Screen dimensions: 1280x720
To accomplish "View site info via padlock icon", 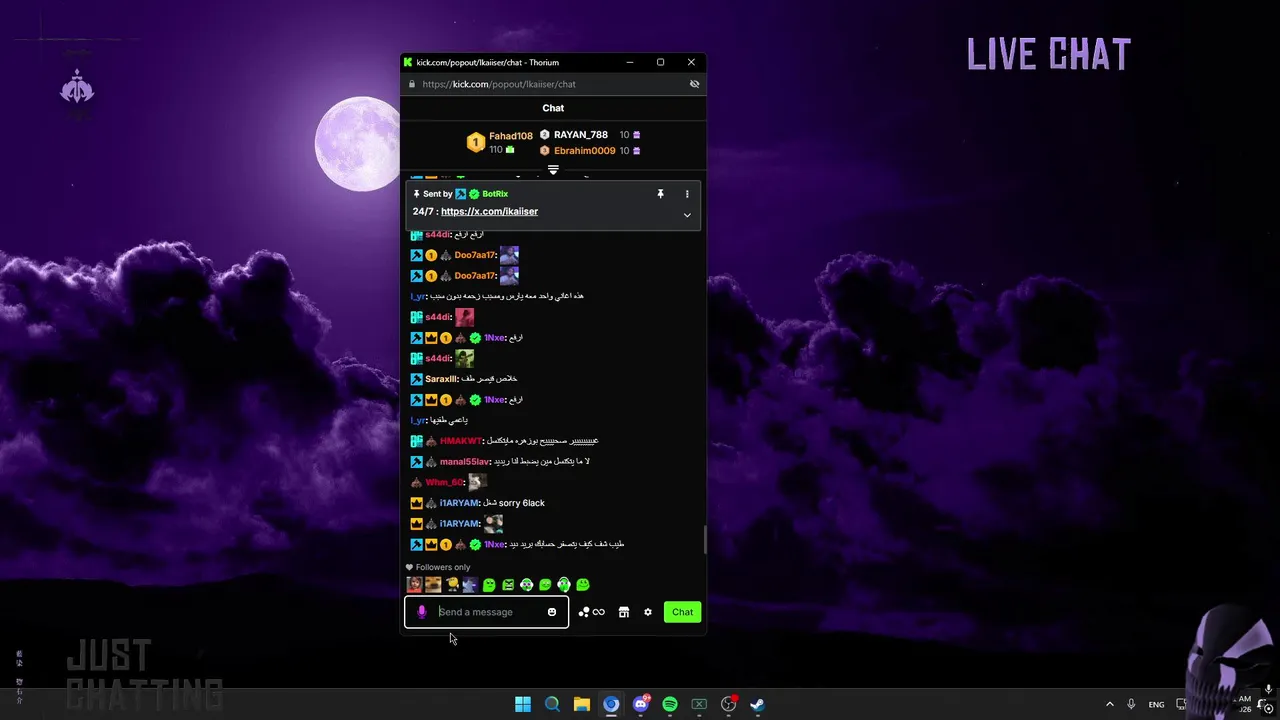I will tap(411, 84).
